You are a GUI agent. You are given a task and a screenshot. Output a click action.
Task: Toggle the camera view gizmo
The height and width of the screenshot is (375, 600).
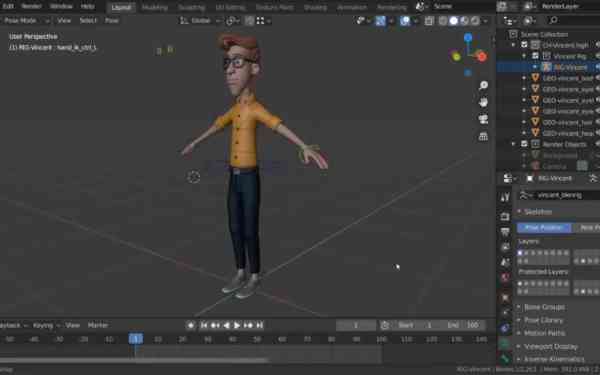pyautogui.click(x=483, y=119)
